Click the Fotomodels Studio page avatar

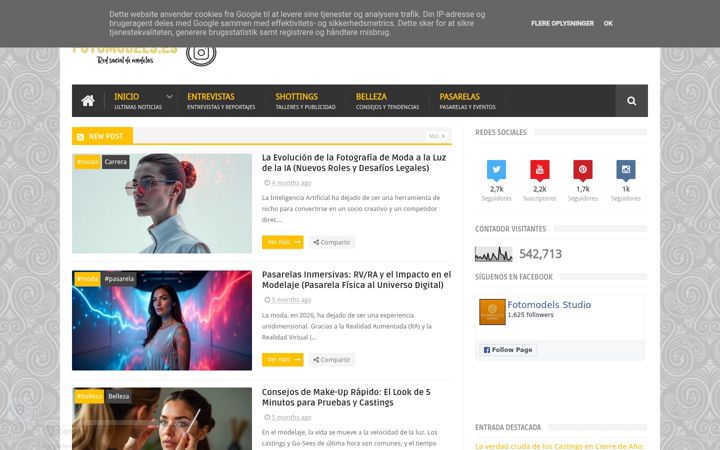[492, 312]
